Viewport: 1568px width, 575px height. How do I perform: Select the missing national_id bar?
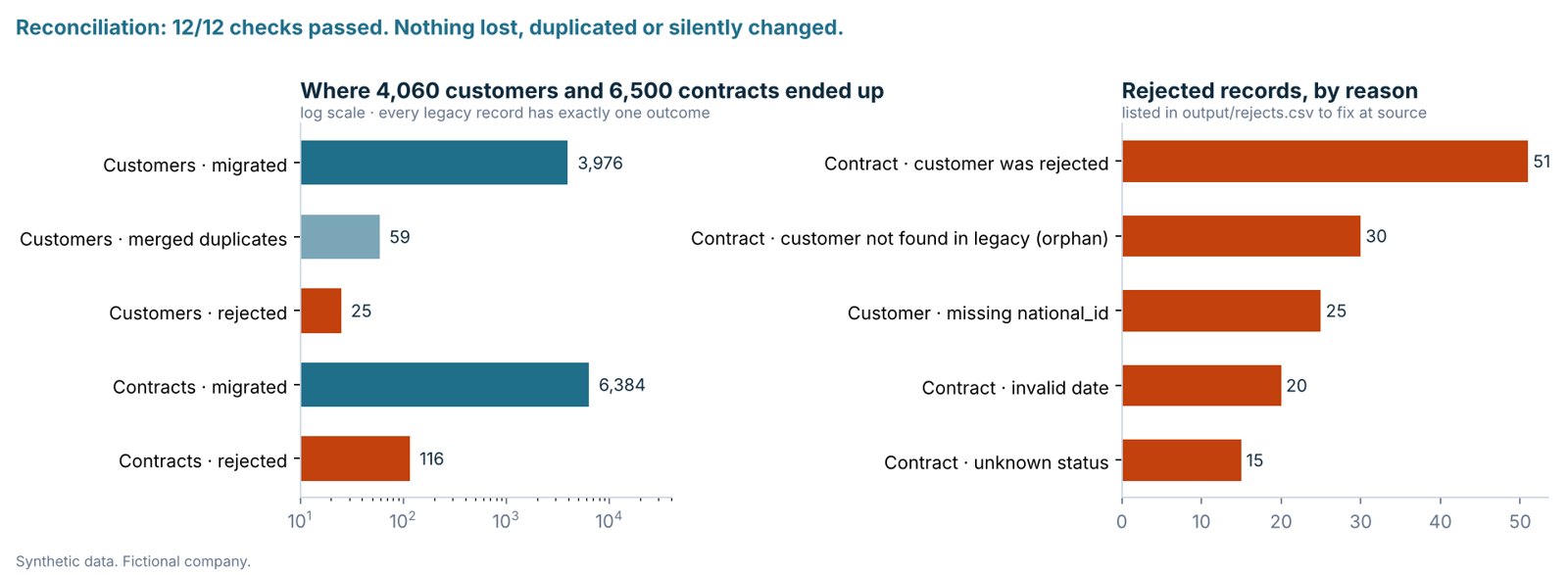pyautogui.click(x=1222, y=311)
